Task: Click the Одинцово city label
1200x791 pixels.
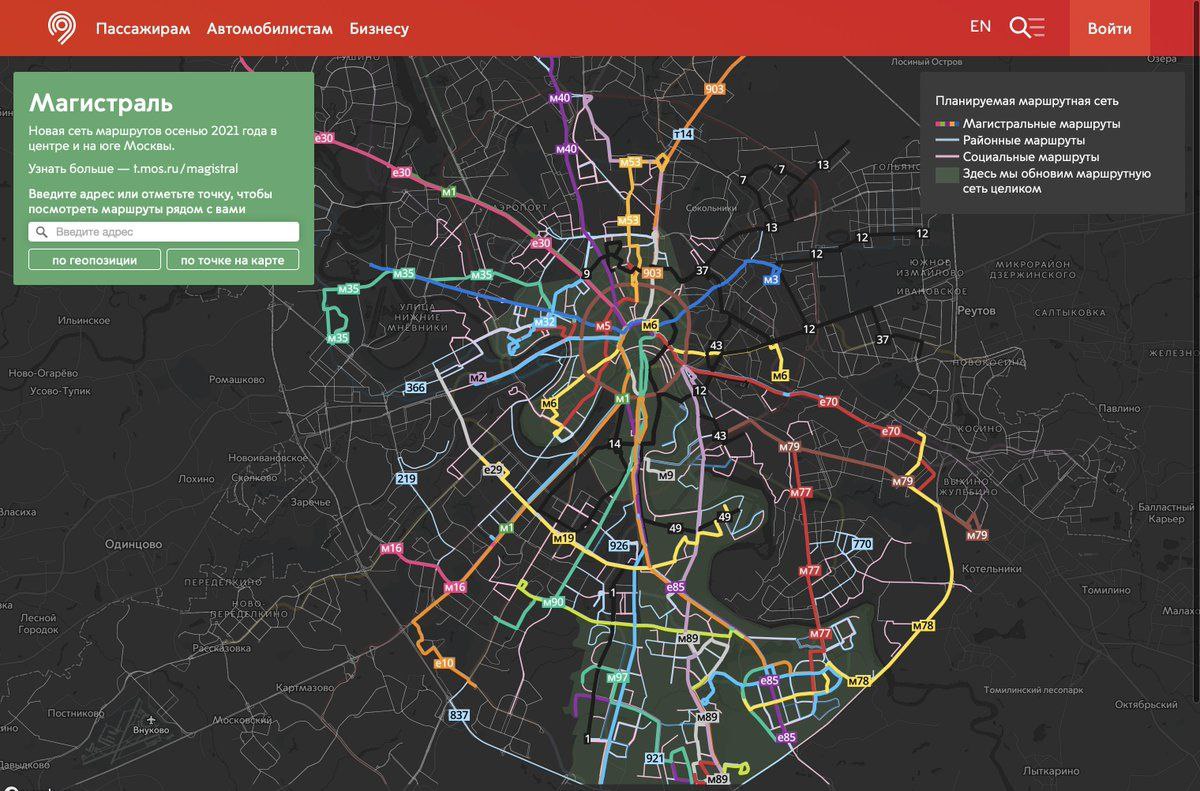Action: tap(133, 544)
